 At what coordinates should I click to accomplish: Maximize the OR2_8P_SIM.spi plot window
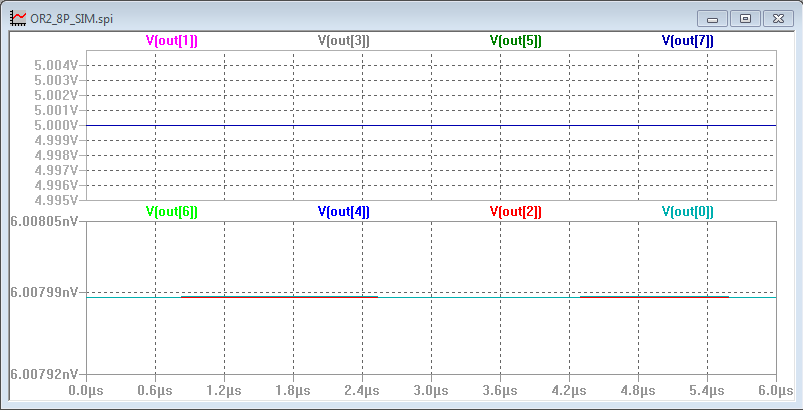[x=745, y=19]
